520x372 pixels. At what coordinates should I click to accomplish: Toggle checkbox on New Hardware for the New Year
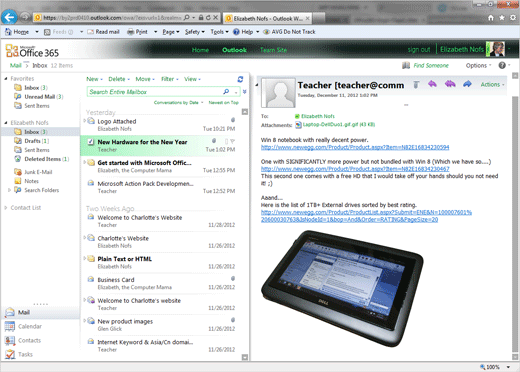(x=91, y=142)
